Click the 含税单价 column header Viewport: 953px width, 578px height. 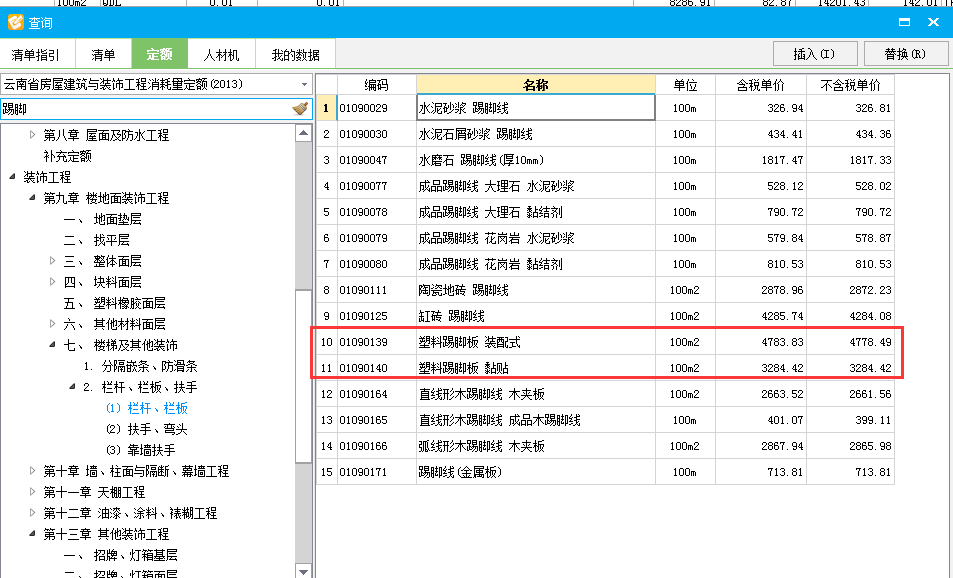point(760,85)
